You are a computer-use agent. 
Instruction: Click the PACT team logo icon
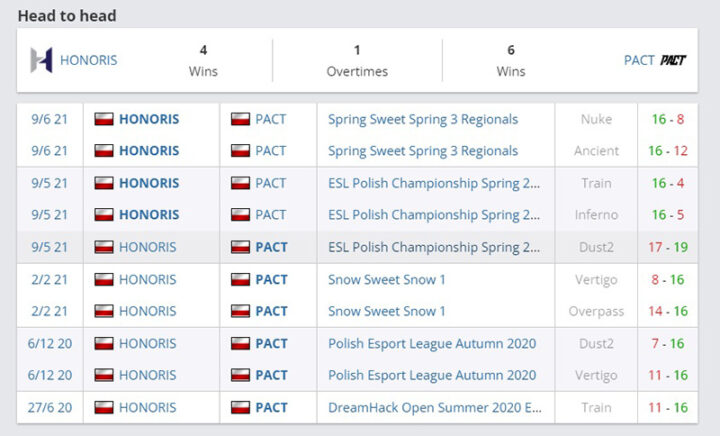point(673,60)
